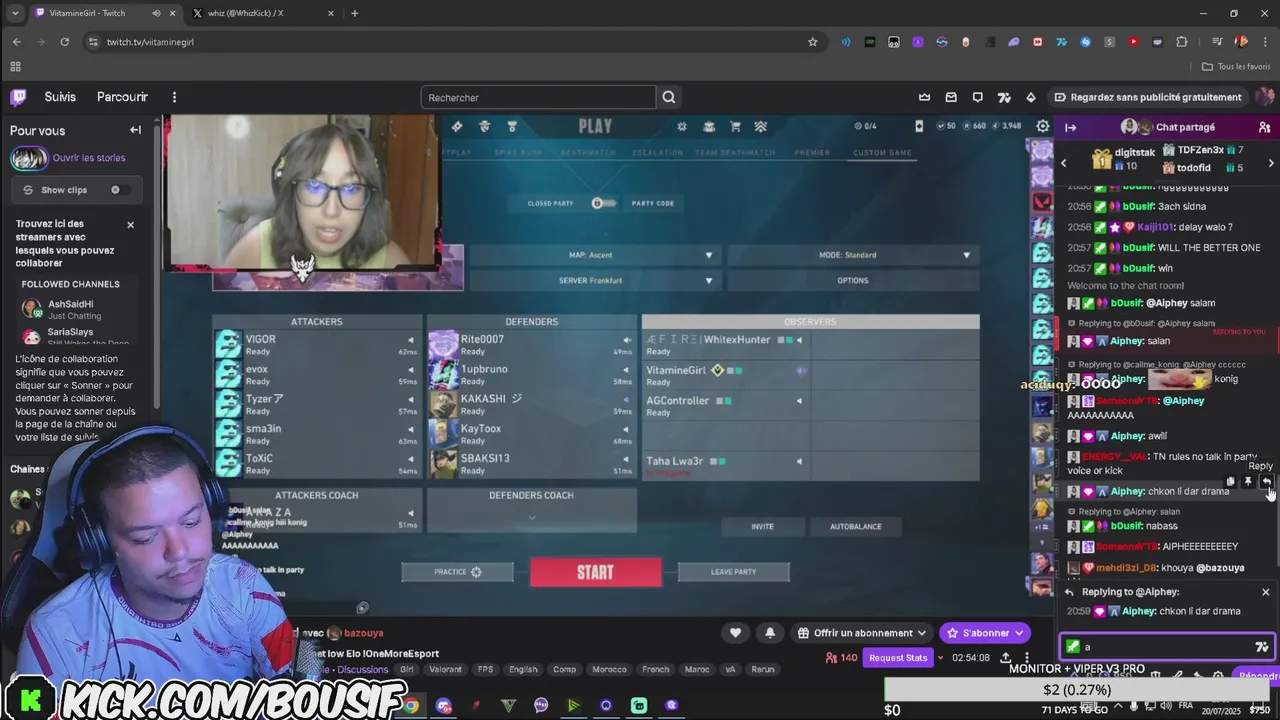Reload the browser page
Screen dimensions: 1280x720
click(x=64, y=42)
